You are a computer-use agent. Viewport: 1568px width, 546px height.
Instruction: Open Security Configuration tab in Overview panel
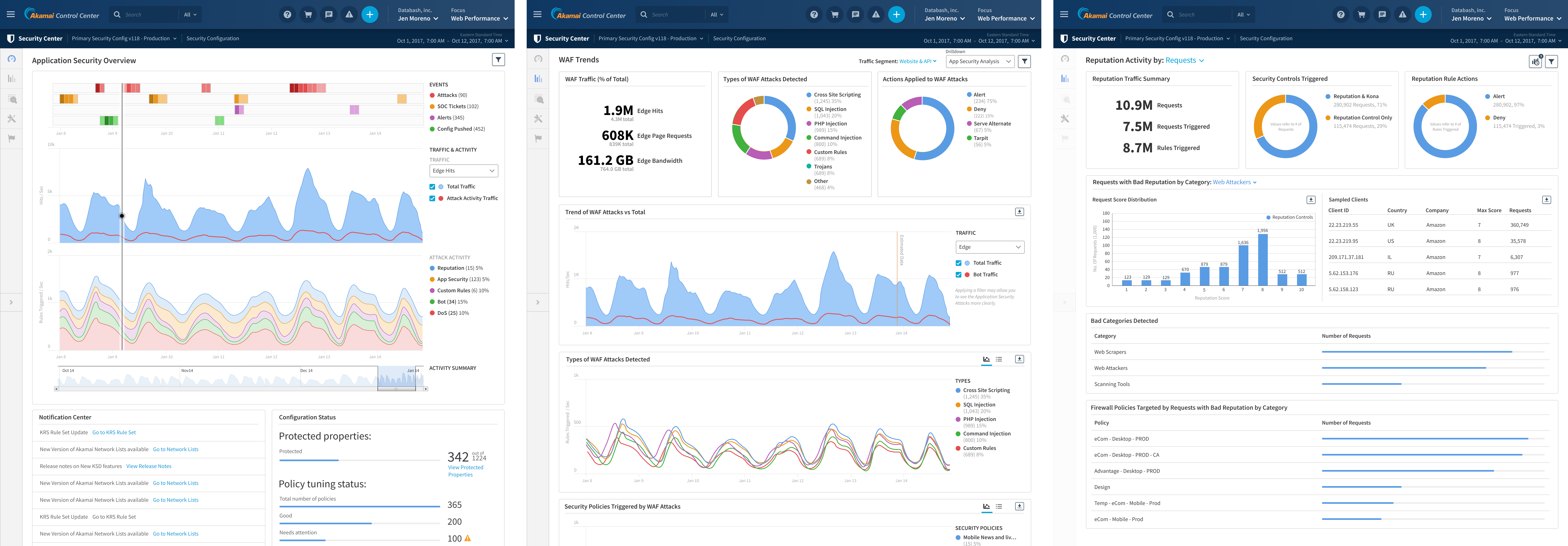click(x=212, y=38)
